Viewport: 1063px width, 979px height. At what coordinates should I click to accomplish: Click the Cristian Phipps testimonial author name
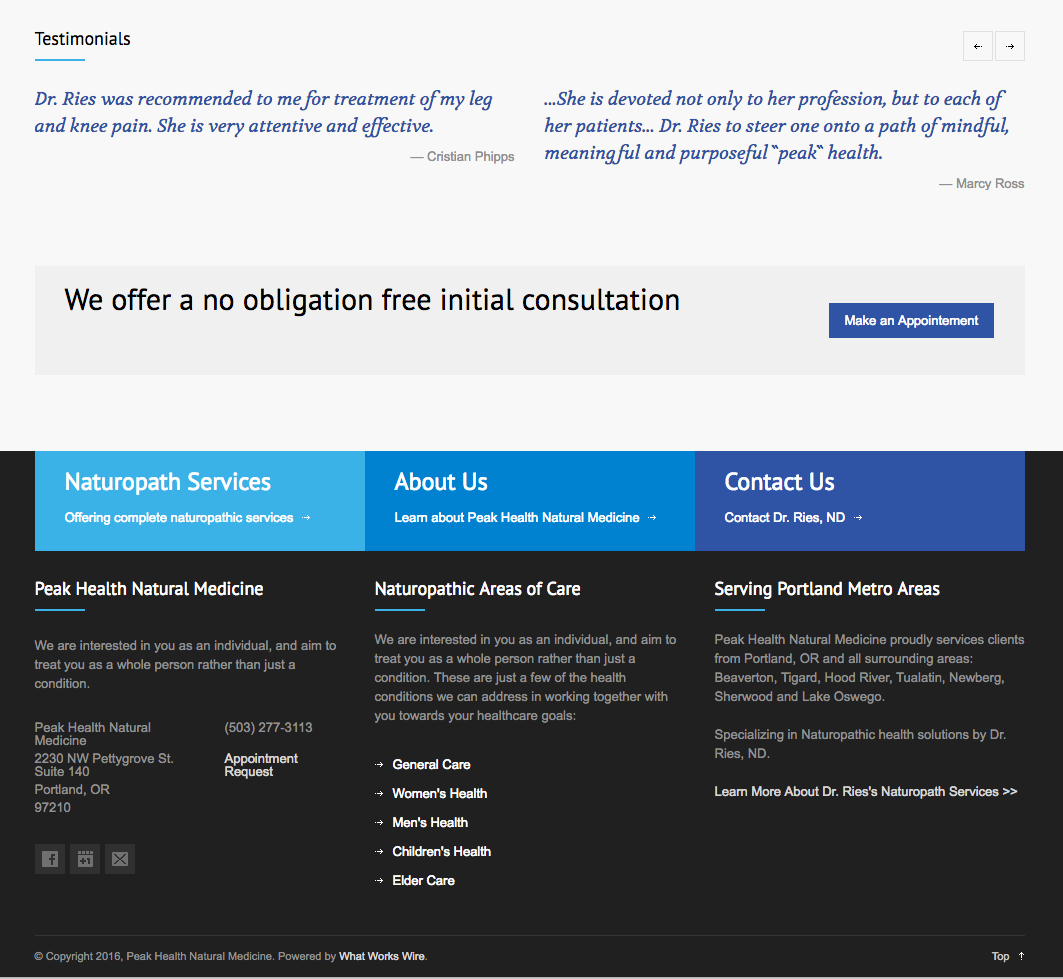pyautogui.click(x=470, y=157)
